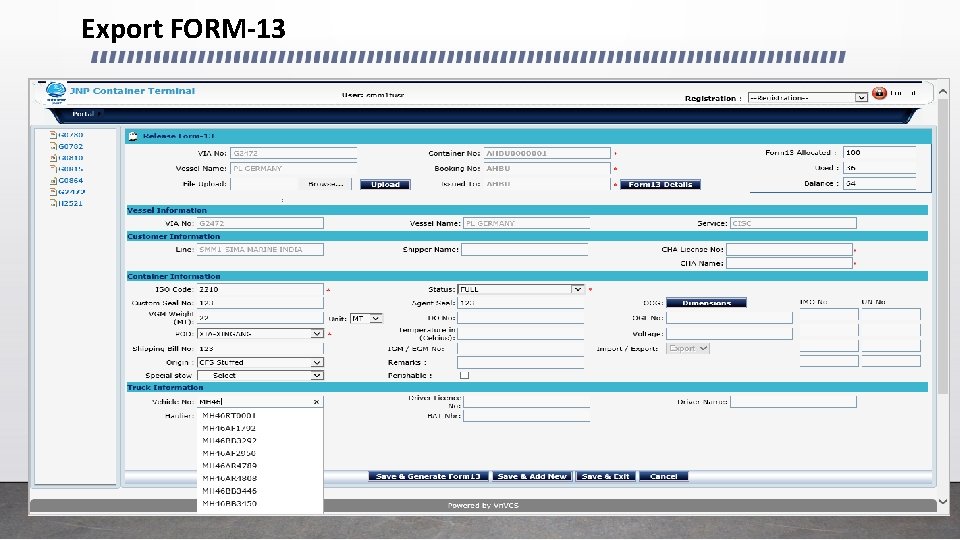Click the Booking No input field
This screenshot has width=960, height=540.
coord(547,168)
